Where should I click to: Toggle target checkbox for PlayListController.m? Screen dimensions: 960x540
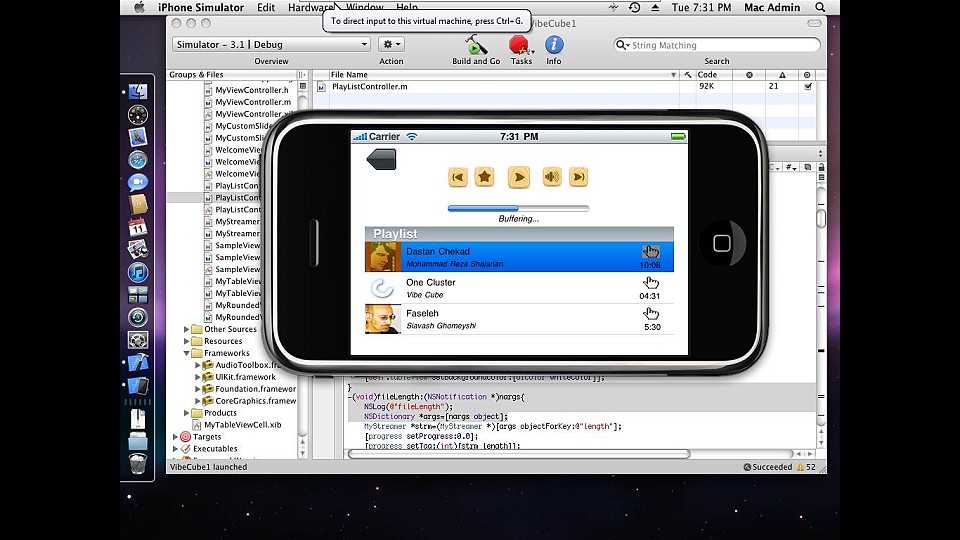point(808,86)
